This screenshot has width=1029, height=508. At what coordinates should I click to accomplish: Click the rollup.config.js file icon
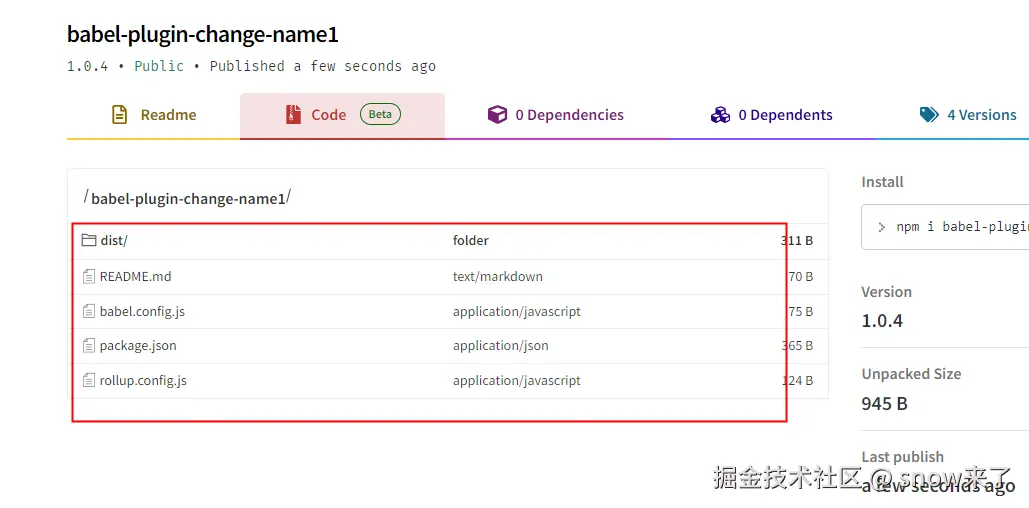[89, 380]
